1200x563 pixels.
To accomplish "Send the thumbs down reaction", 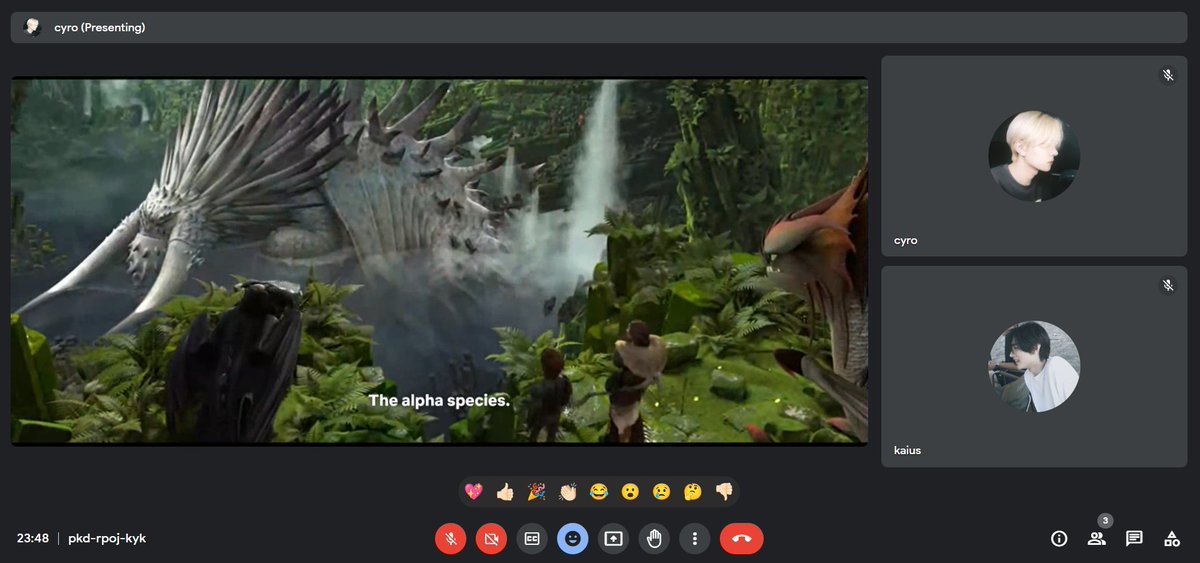I will coord(724,491).
